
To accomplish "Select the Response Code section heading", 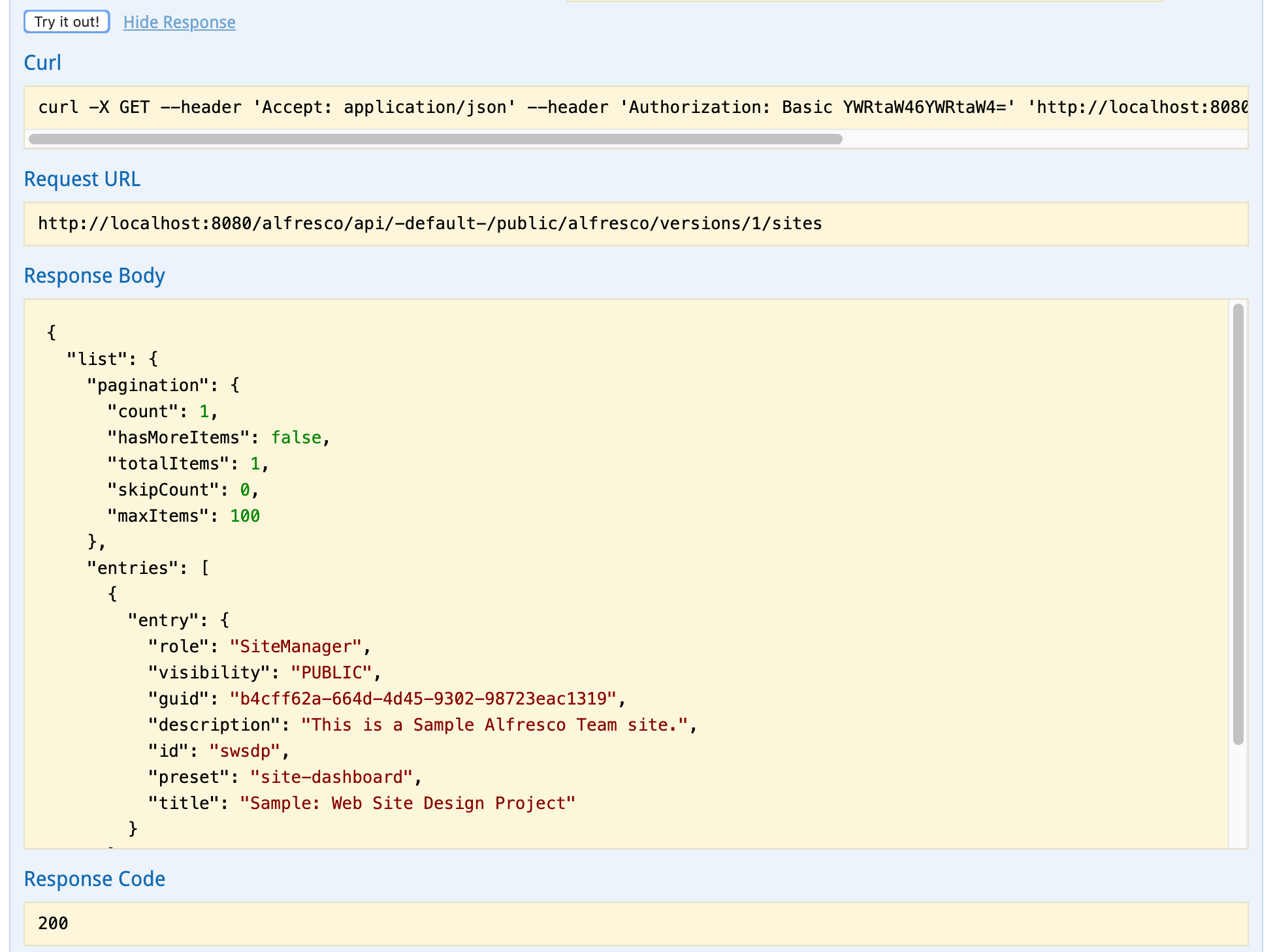I will click(94, 878).
